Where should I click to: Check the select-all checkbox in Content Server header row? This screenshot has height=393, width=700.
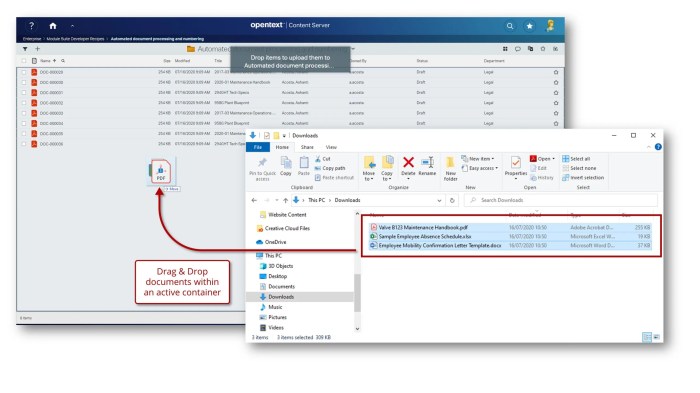coord(24,61)
